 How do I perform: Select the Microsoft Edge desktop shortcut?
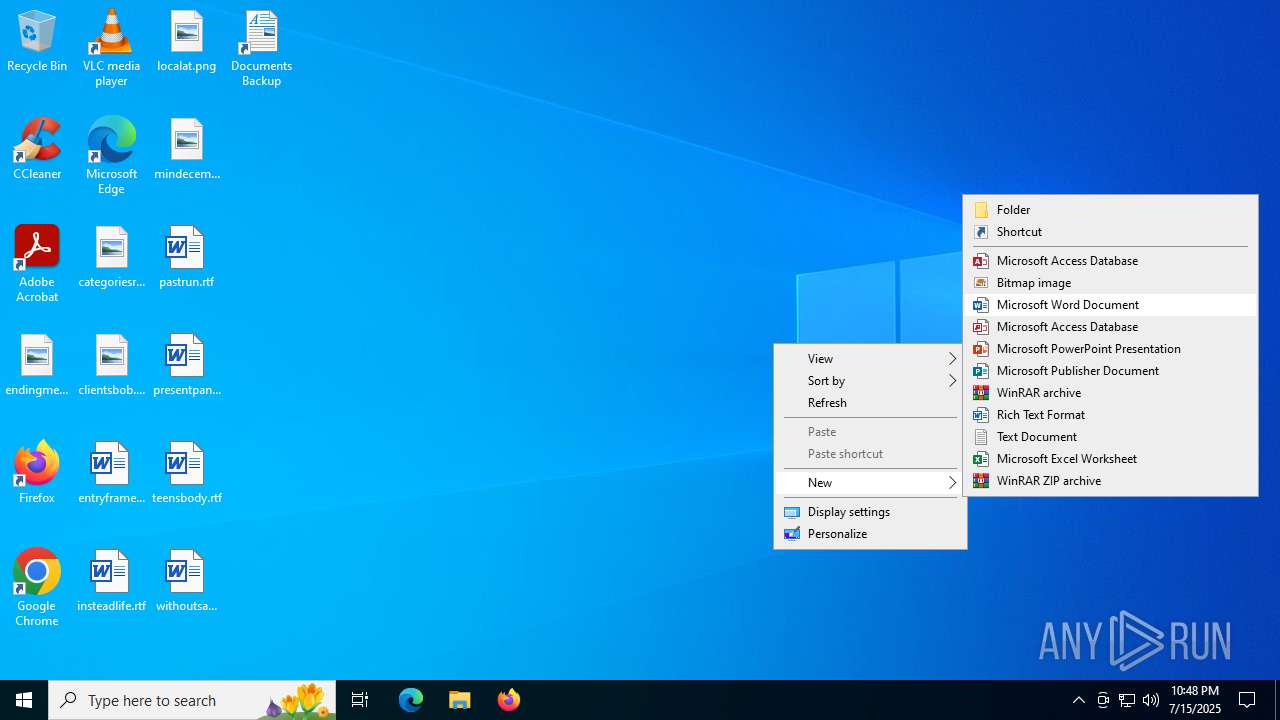click(111, 156)
